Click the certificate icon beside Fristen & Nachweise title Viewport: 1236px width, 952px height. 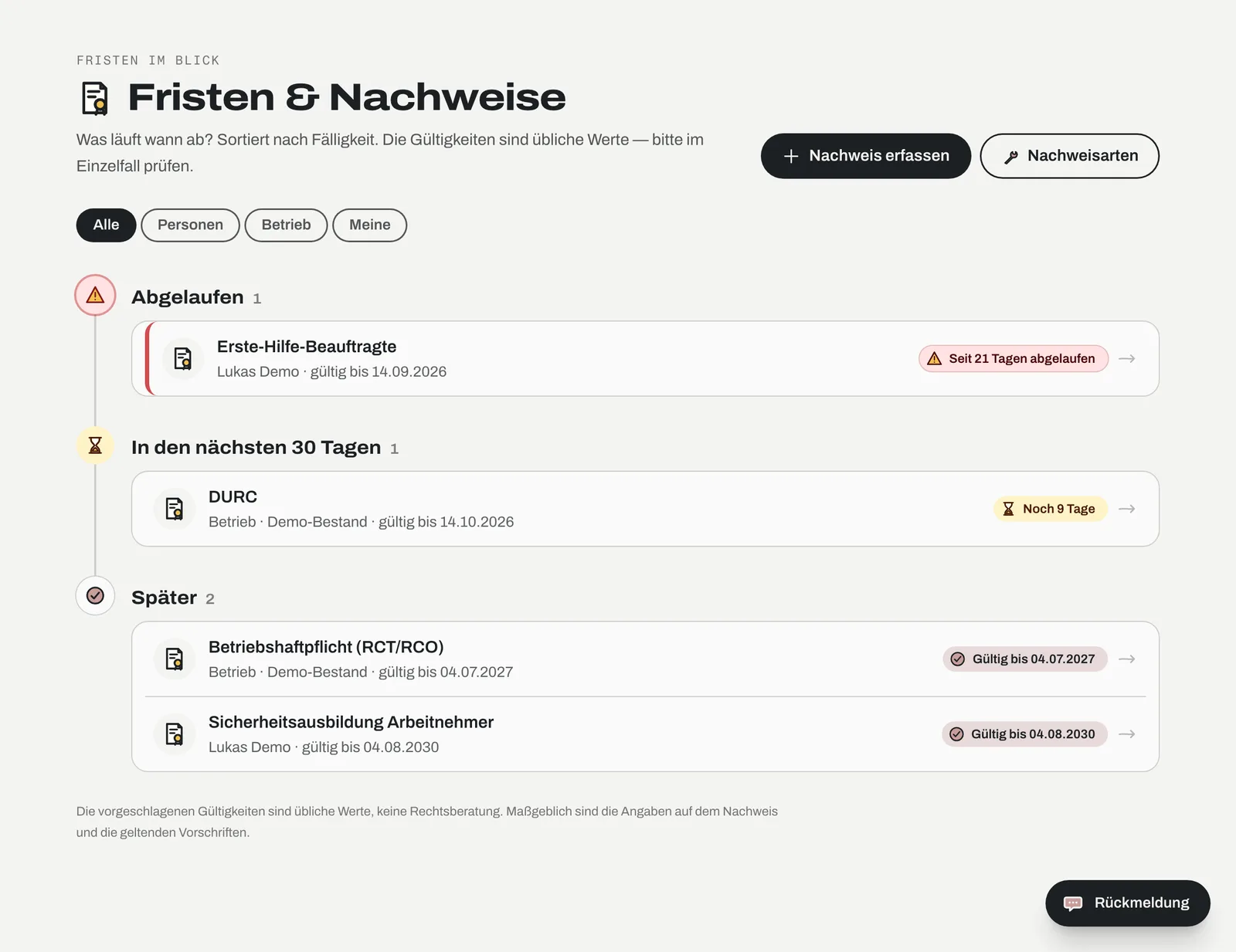coord(95,99)
